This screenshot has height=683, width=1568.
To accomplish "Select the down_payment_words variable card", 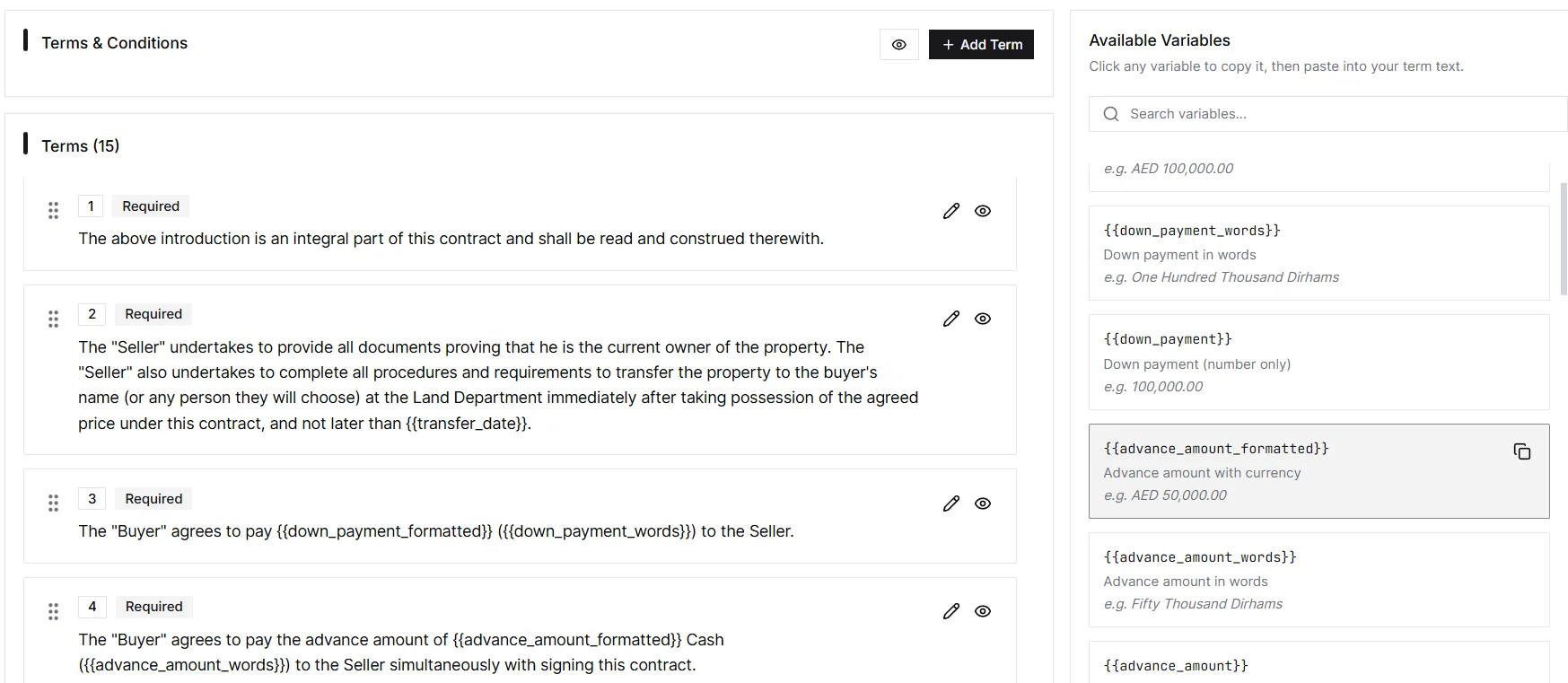I will coord(1318,253).
